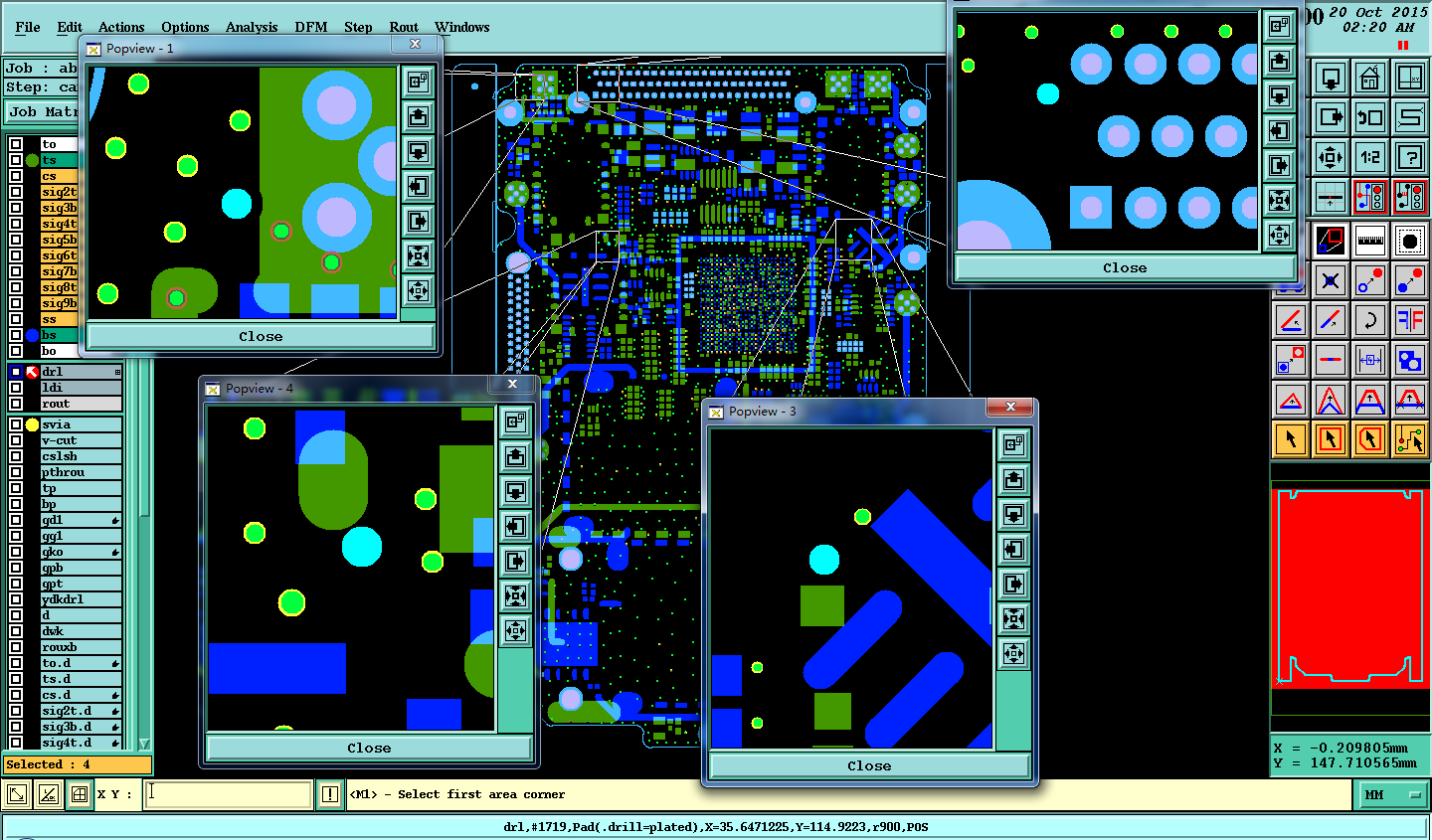
Task: Click the zoom-to-fit icon in Popview - 3
Action: [x=1013, y=619]
